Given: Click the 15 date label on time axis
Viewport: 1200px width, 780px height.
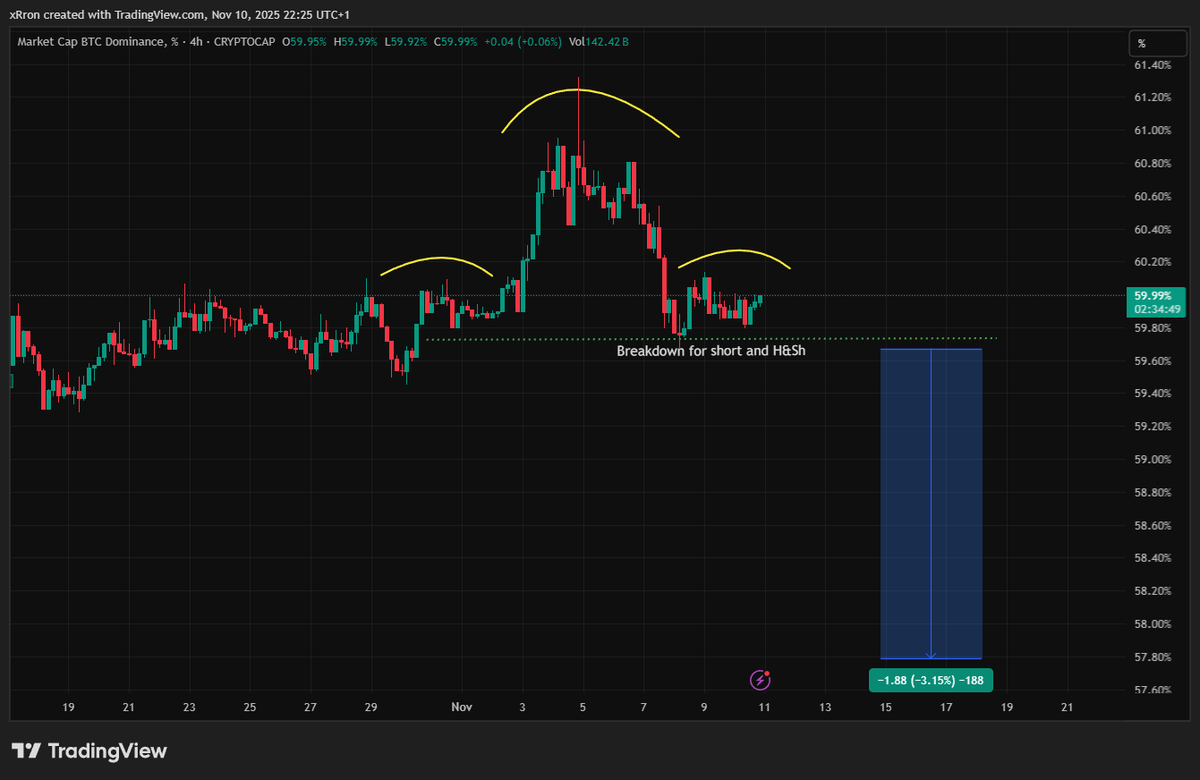Looking at the screenshot, I should click(885, 707).
